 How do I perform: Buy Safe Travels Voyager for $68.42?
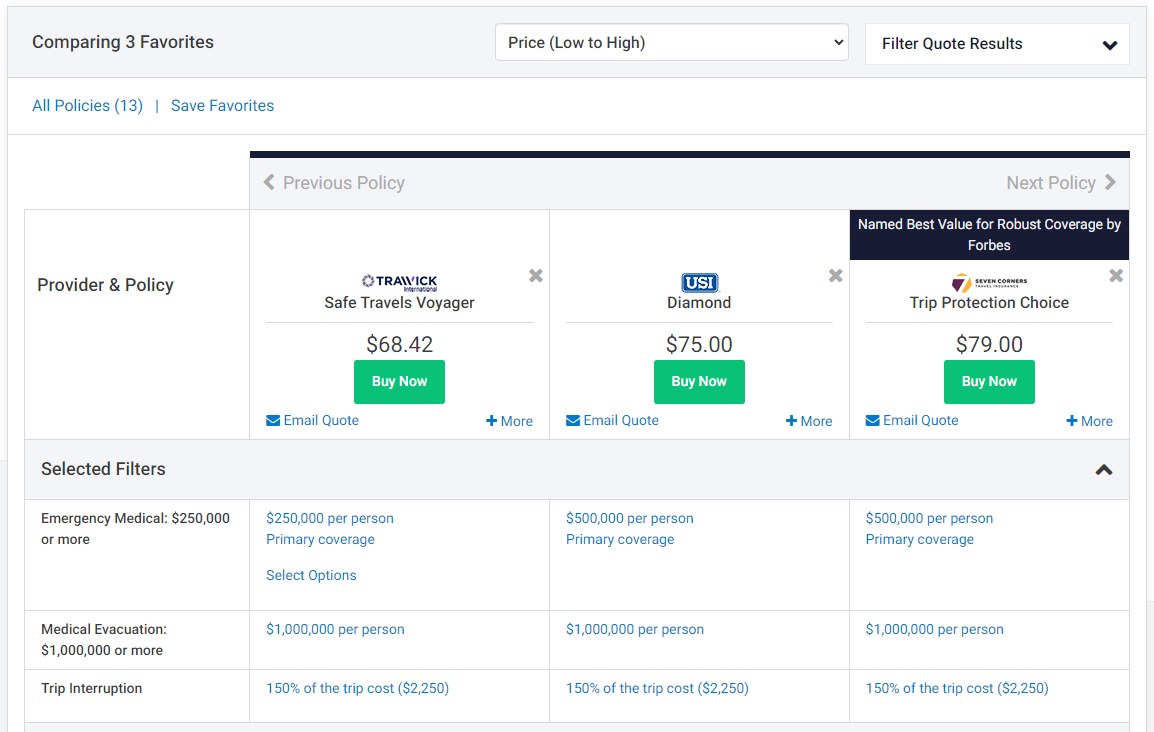point(400,382)
